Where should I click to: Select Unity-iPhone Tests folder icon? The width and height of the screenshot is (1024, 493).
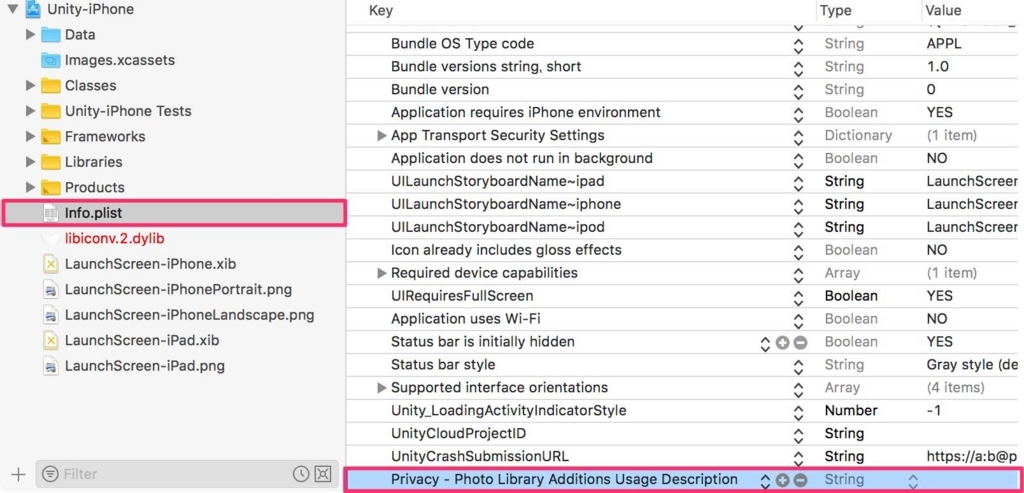(x=50, y=111)
